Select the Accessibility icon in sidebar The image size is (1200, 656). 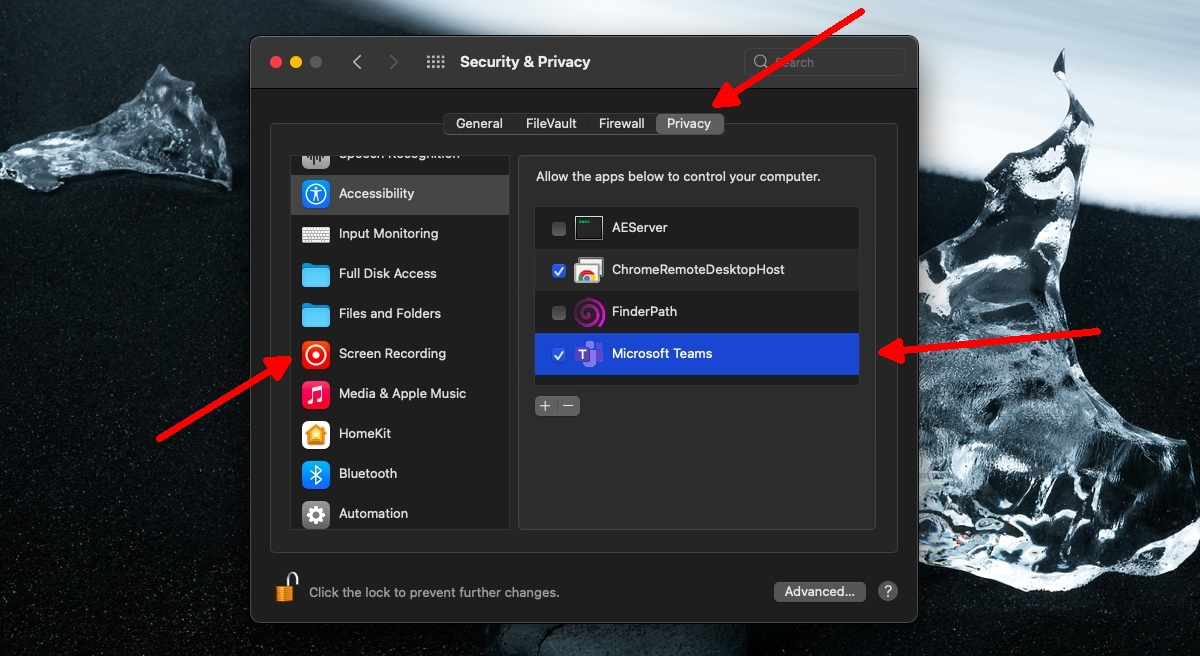click(x=316, y=194)
